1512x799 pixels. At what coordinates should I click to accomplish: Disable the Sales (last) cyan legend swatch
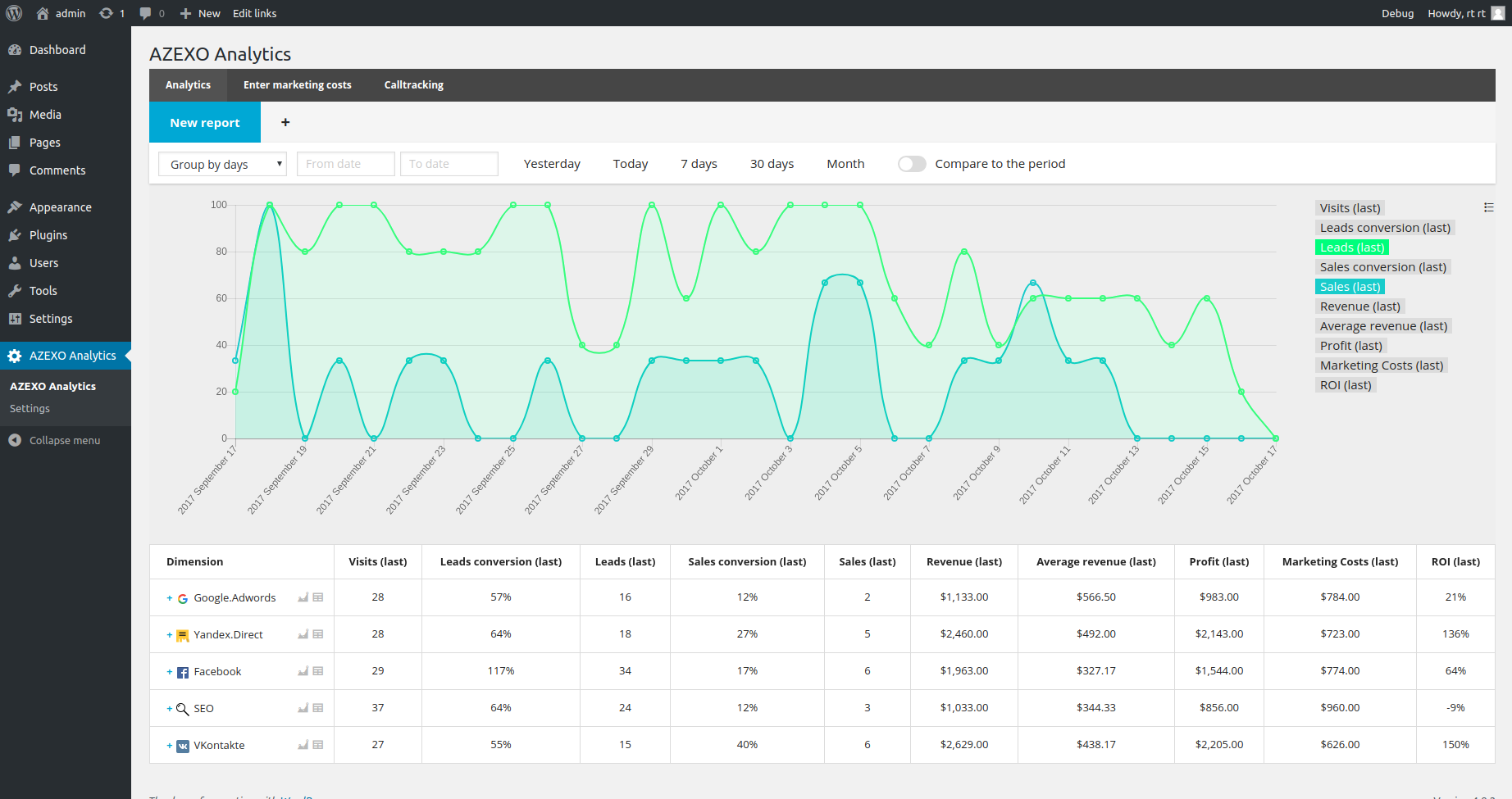click(x=1350, y=287)
